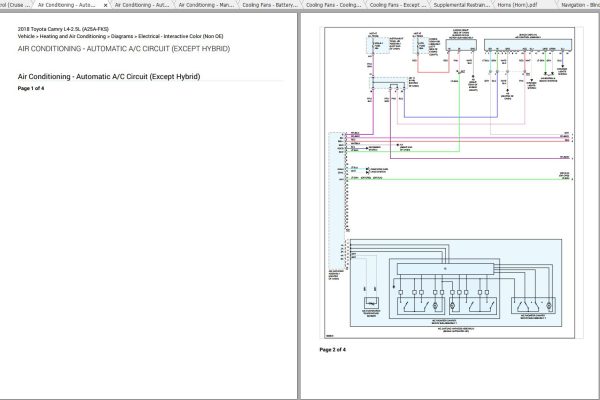The height and width of the screenshot is (400, 600).
Task: Open the Supplemental Restraint tab
Action: pyautogui.click(x=463, y=5)
